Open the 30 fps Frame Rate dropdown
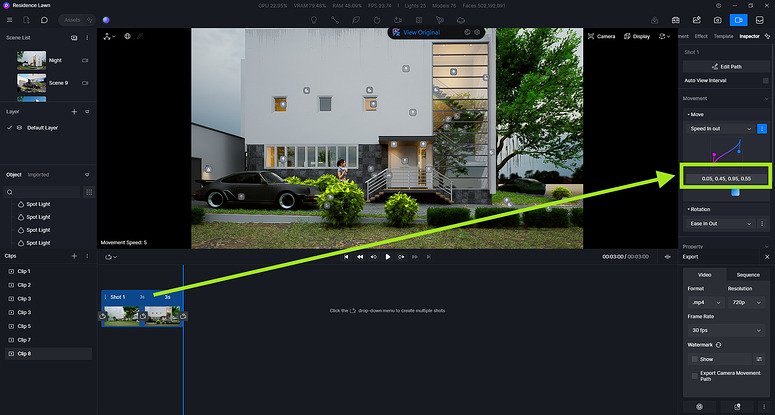Screen dimensions: 775x415 [726, 330]
